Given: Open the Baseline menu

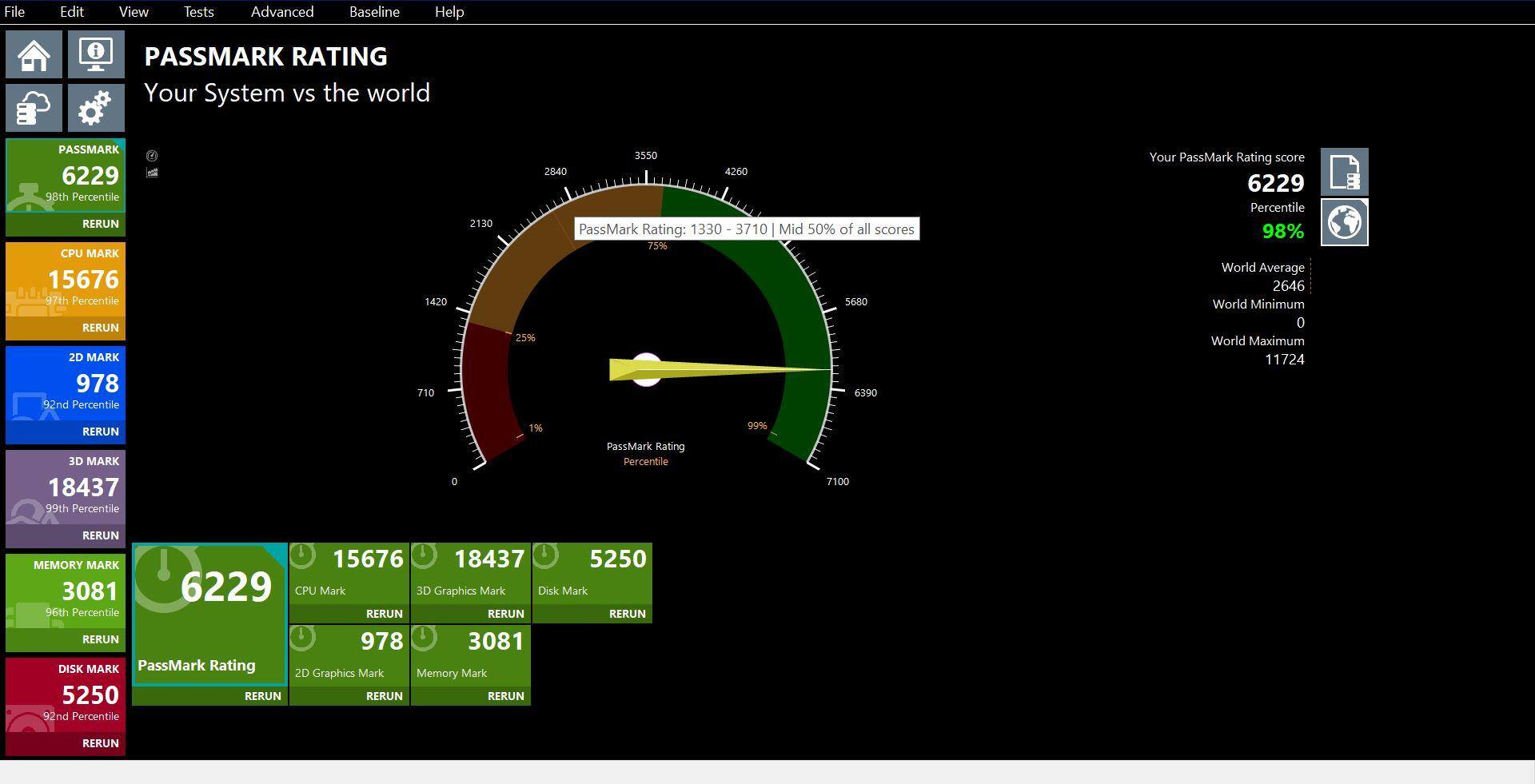Looking at the screenshot, I should [x=374, y=12].
